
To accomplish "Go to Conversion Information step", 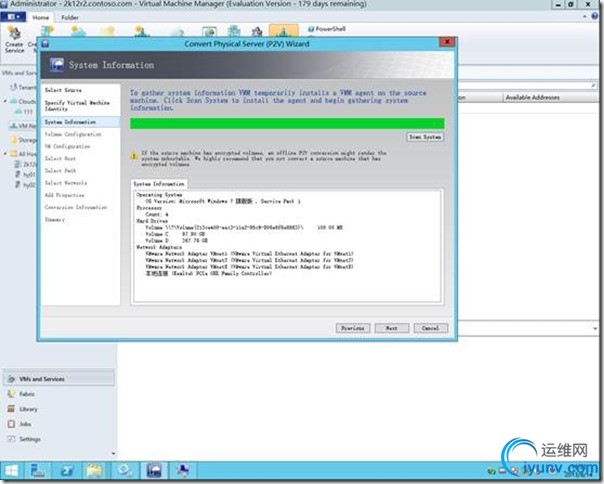I will (76, 207).
